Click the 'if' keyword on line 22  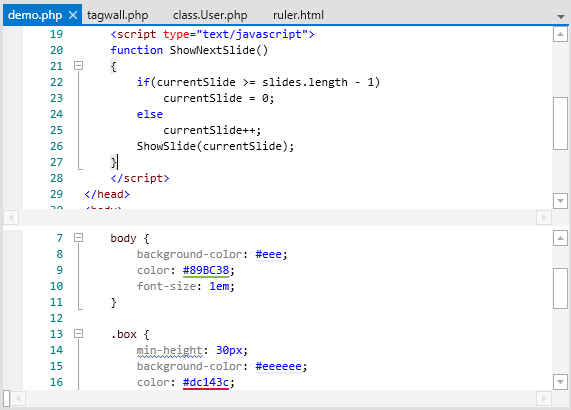pyautogui.click(x=143, y=82)
